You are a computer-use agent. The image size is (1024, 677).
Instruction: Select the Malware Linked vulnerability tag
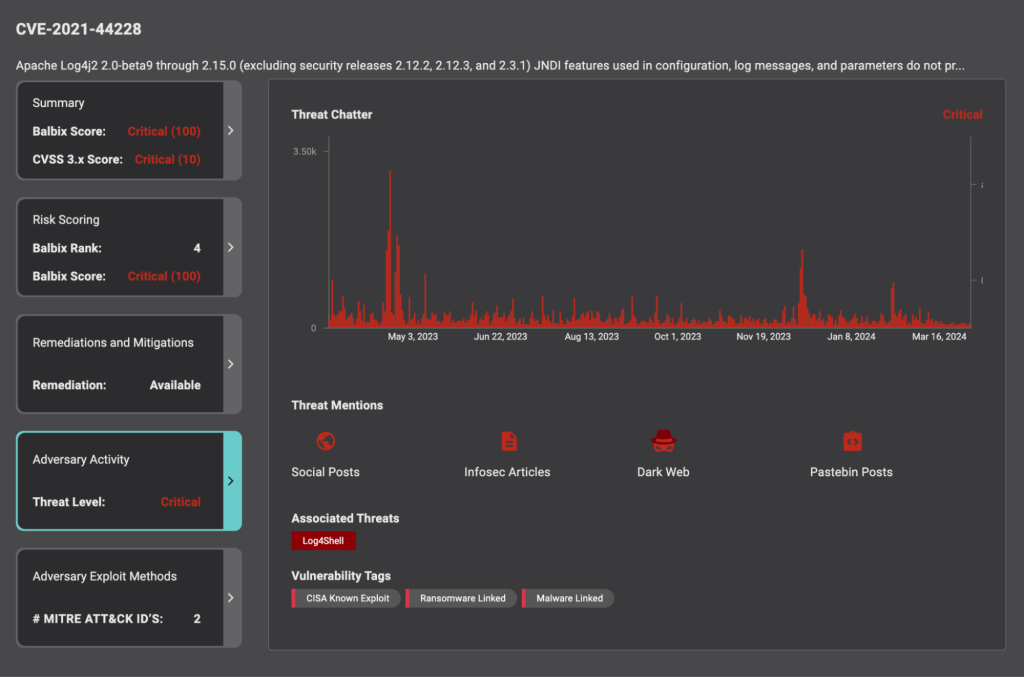pyautogui.click(x=569, y=598)
